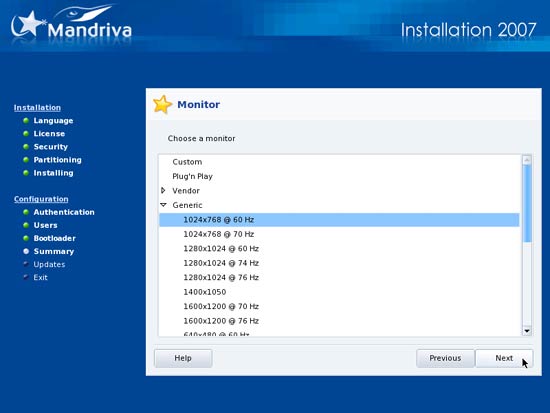Click the 'Choose a monitor' prompt text

click(x=201, y=139)
